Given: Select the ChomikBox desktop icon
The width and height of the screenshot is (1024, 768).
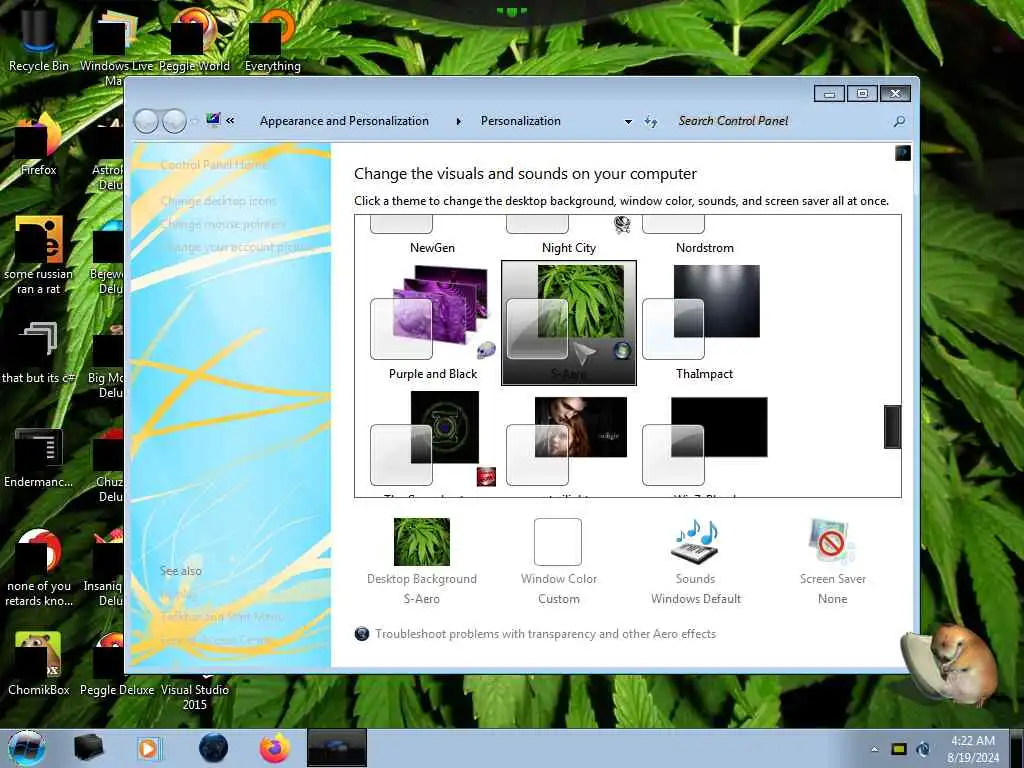Looking at the screenshot, I should [39, 663].
